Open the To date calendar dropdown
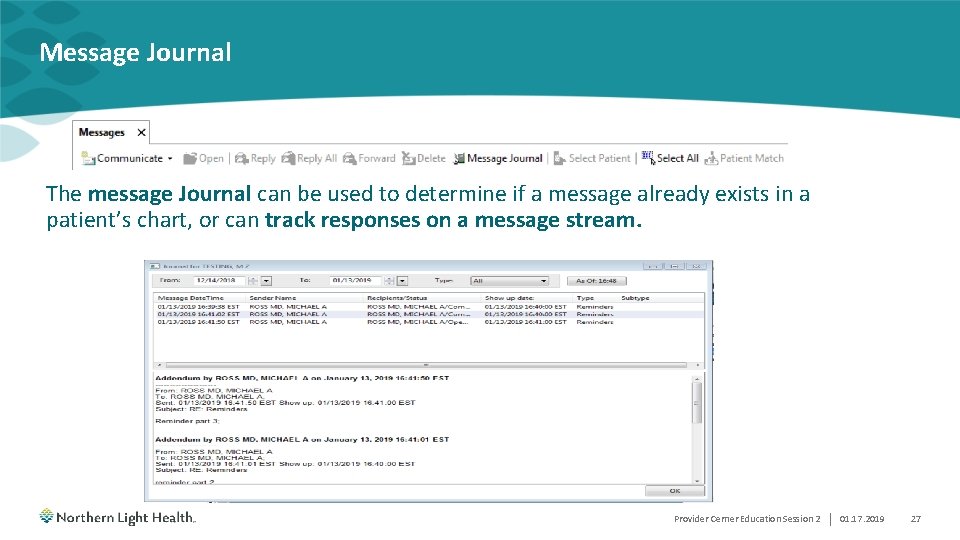The width and height of the screenshot is (960, 540). (402, 281)
